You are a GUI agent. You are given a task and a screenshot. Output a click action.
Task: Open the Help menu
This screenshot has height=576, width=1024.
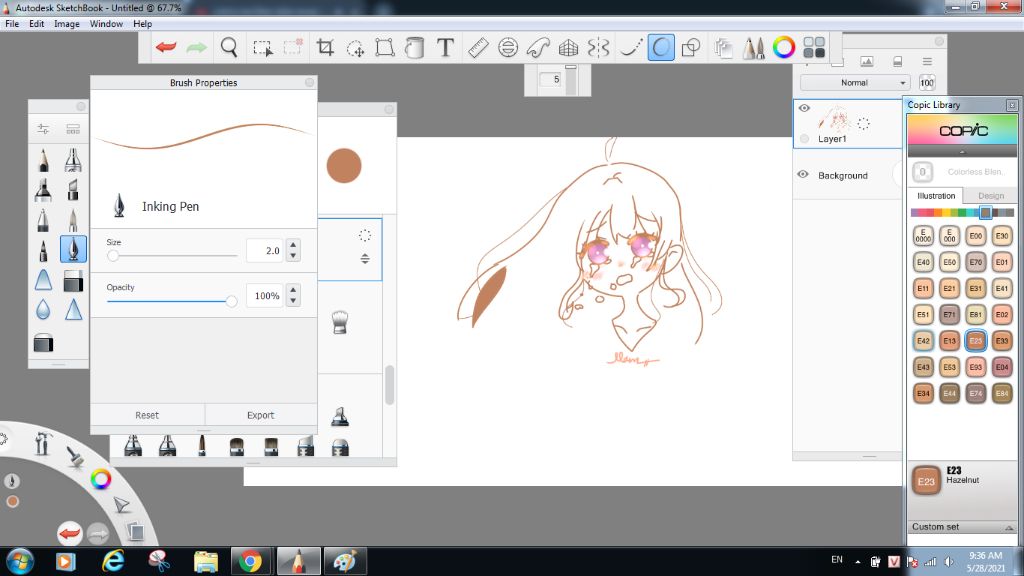coord(142,24)
